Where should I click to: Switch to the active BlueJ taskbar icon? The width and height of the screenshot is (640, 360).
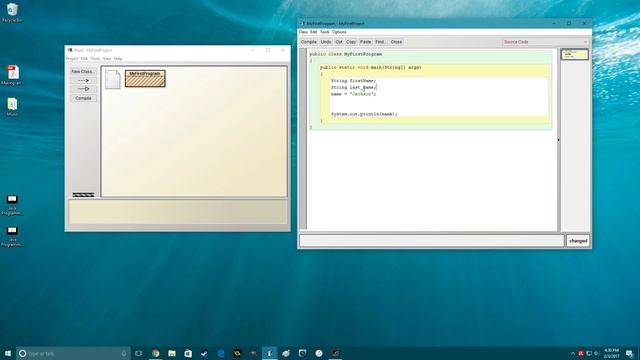[x=269, y=353]
